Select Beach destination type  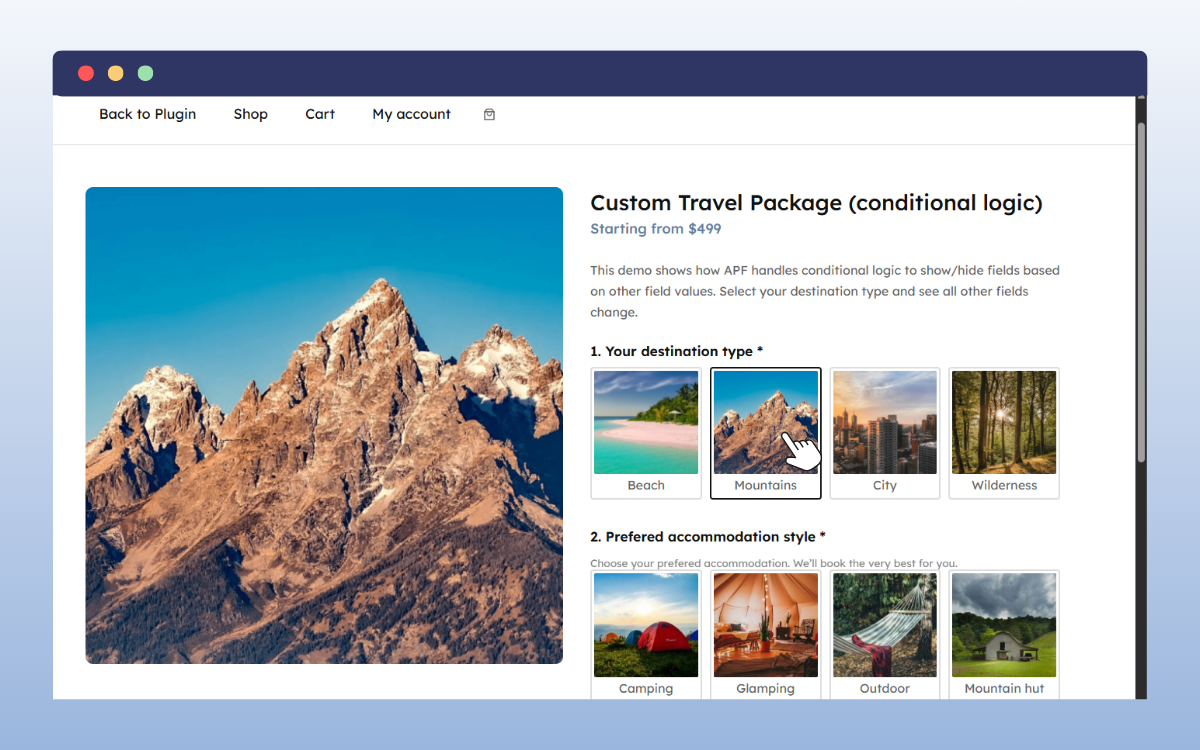point(646,433)
